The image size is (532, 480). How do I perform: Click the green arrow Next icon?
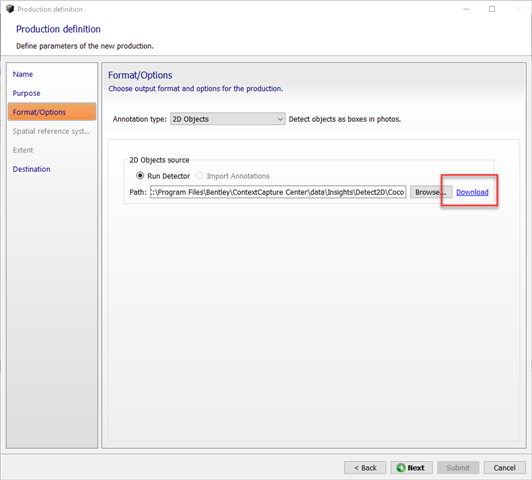click(401, 468)
